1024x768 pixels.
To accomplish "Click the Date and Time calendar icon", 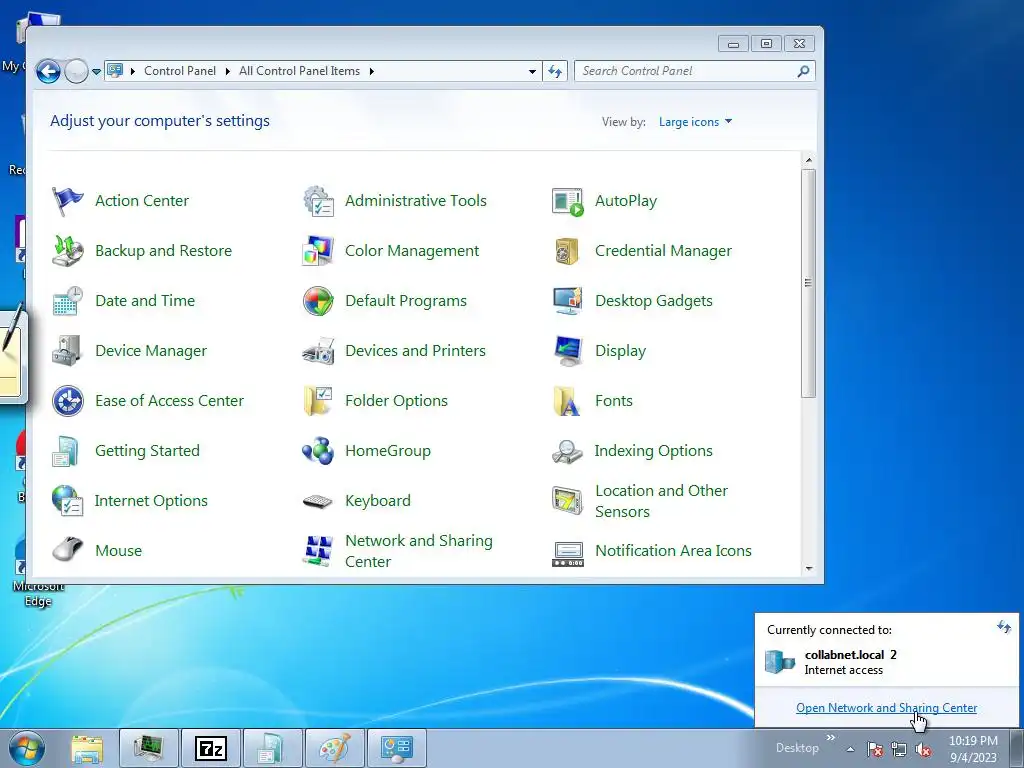I will 67,301.
